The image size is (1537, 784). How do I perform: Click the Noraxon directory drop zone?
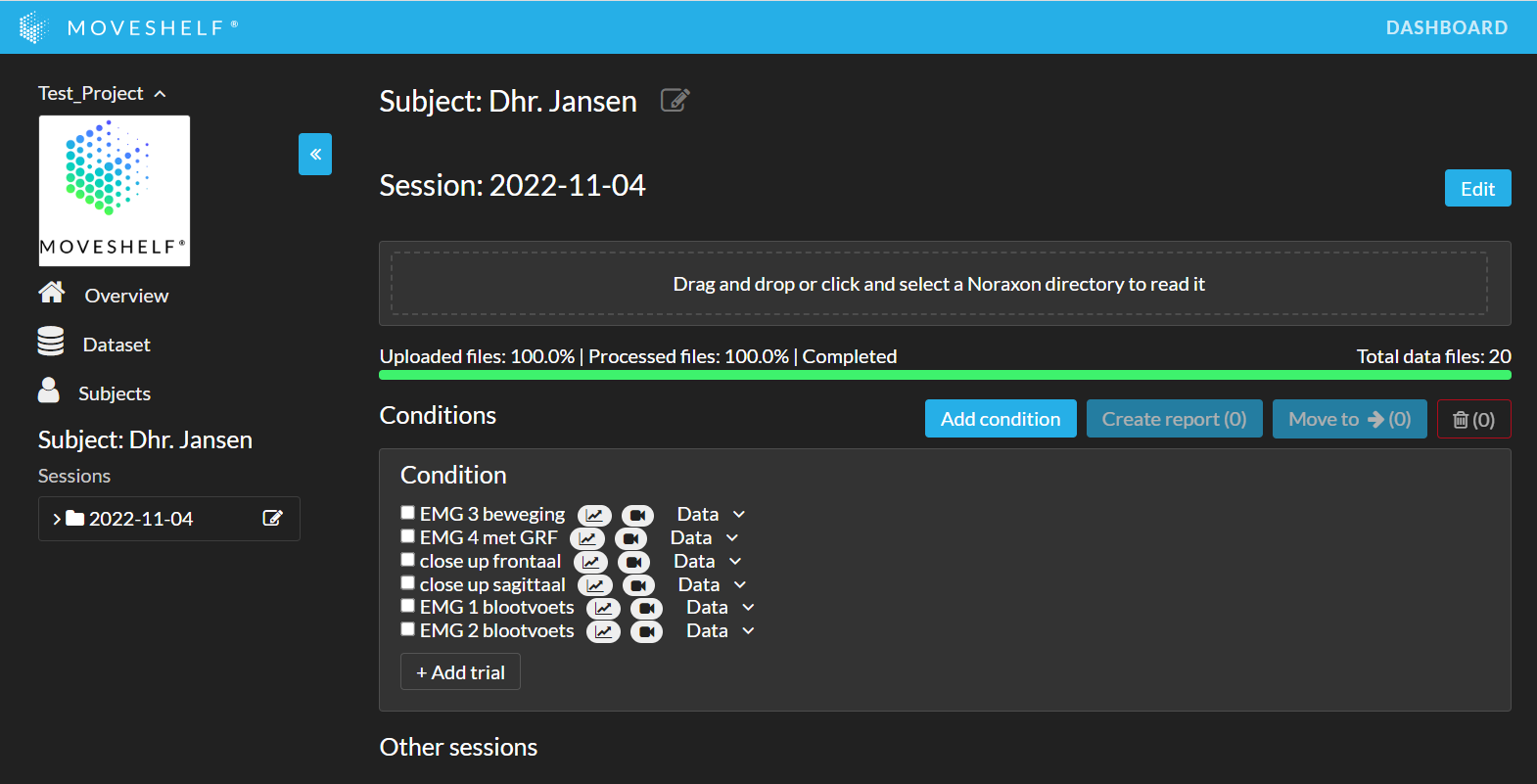(x=939, y=284)
